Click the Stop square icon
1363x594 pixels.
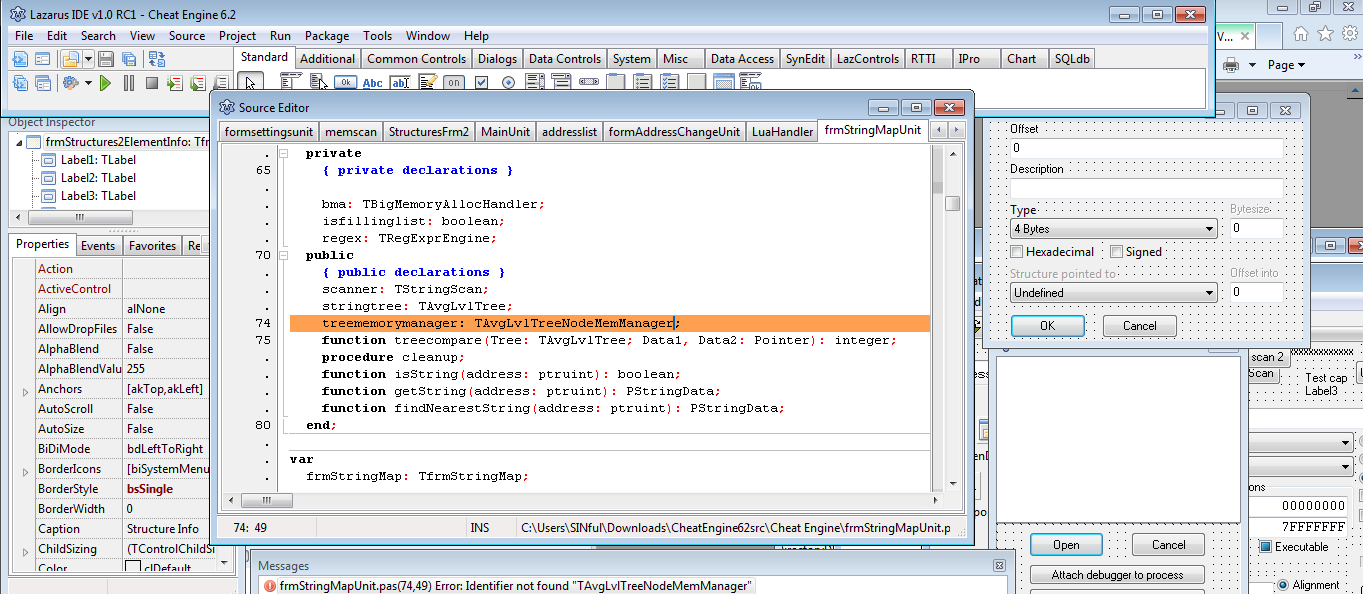coord(152,83)
